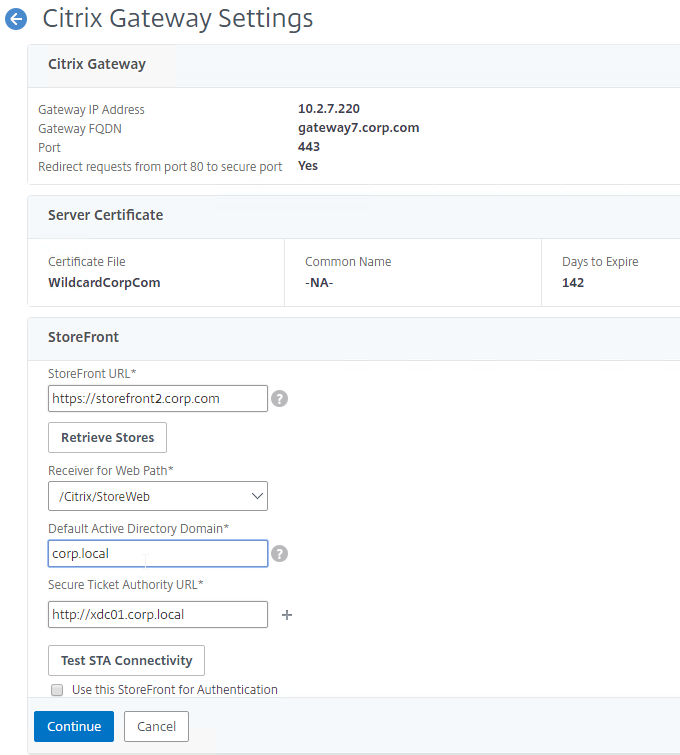Click the Retrieve Stores button

(x=107, y=437)
